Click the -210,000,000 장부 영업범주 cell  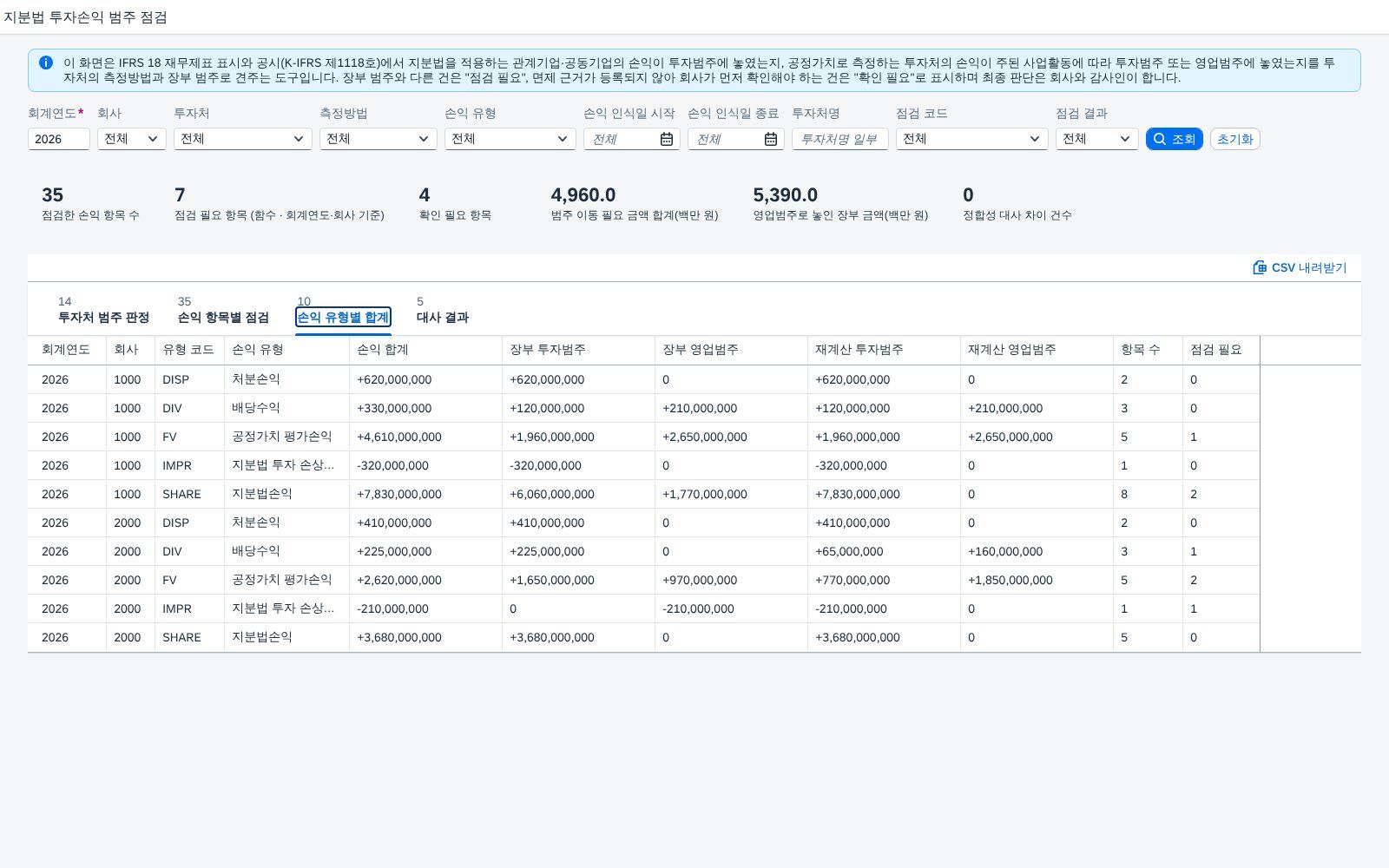[731, 608]
